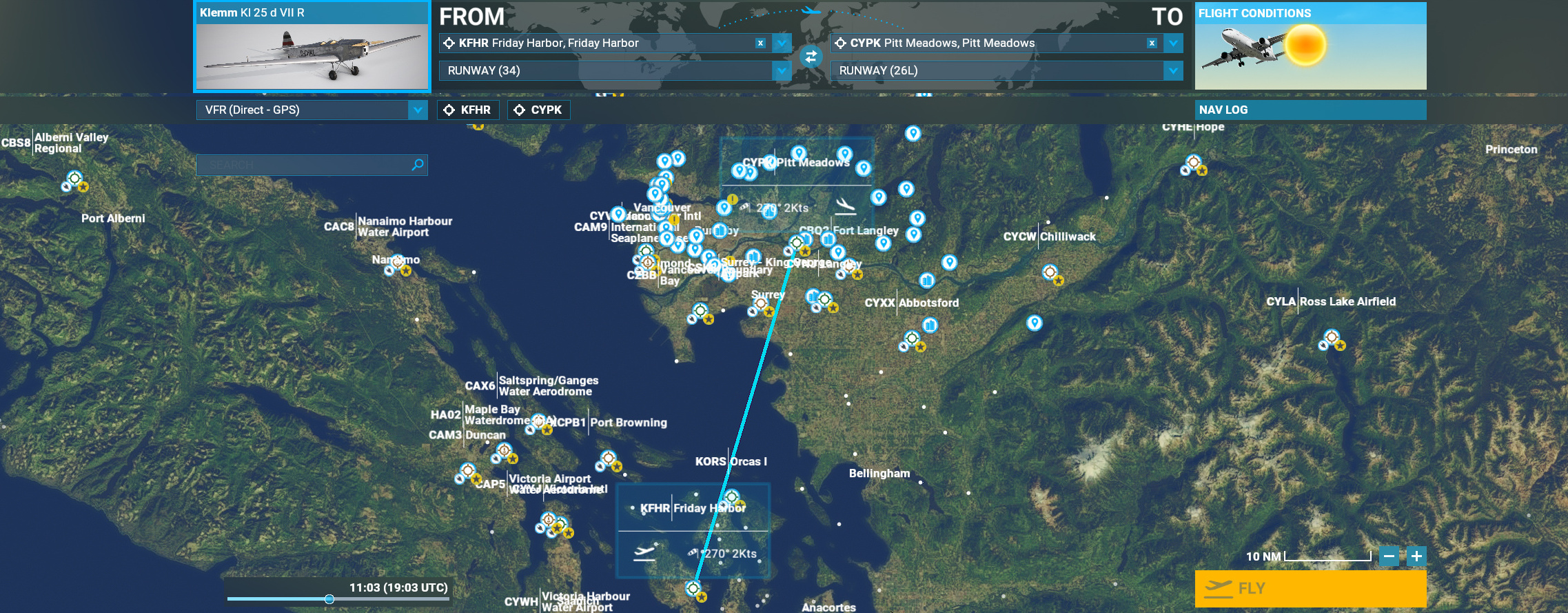
Task: Click the search magnifier icon
Action: coord(418,165)
